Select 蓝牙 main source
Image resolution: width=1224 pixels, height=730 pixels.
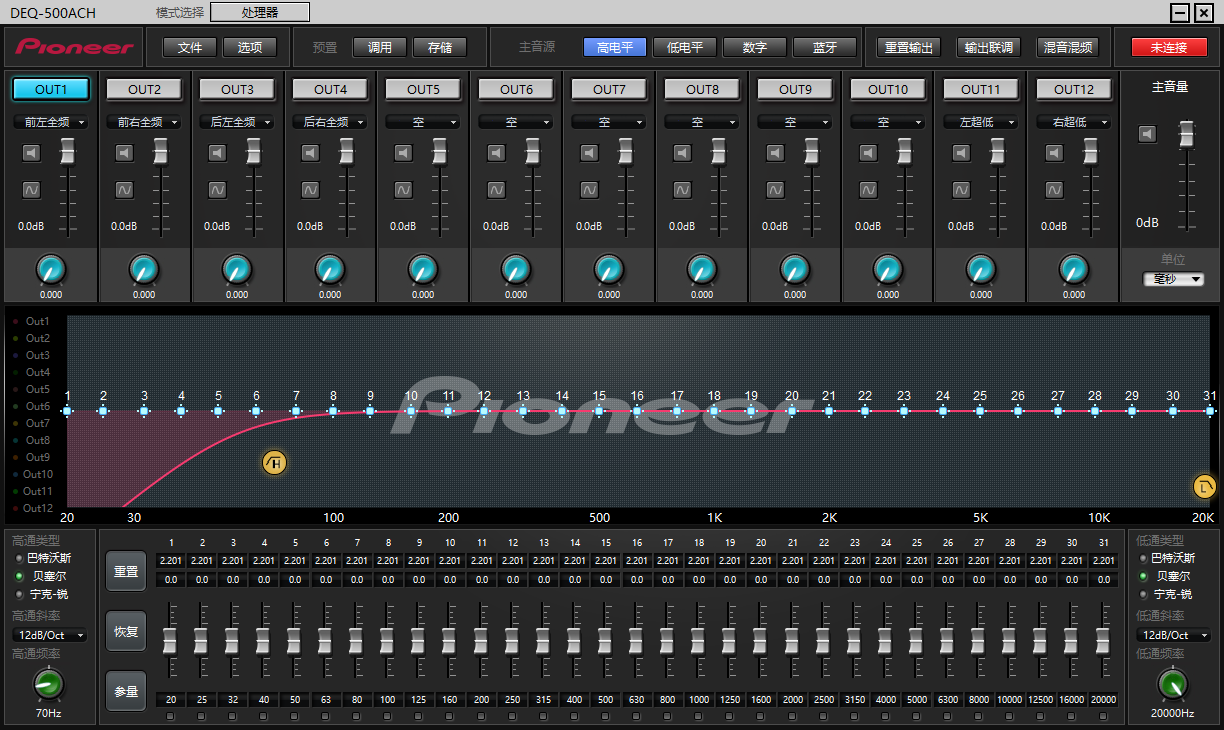click(825, 47)
